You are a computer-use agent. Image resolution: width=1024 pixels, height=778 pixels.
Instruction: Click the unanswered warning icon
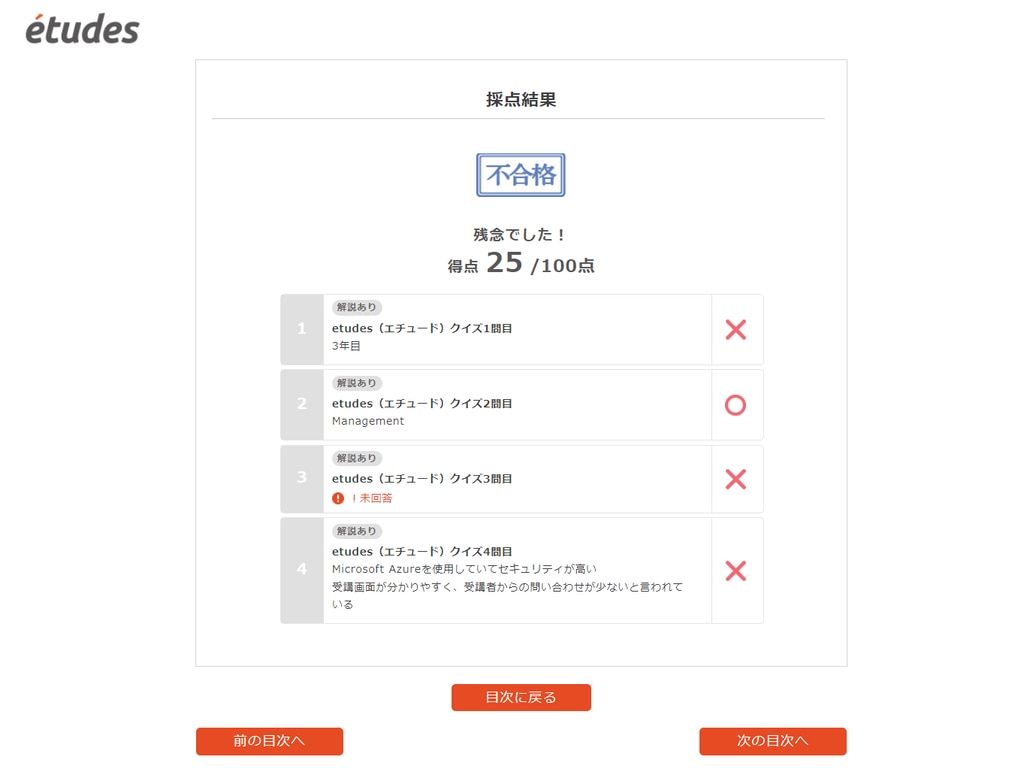338,498
